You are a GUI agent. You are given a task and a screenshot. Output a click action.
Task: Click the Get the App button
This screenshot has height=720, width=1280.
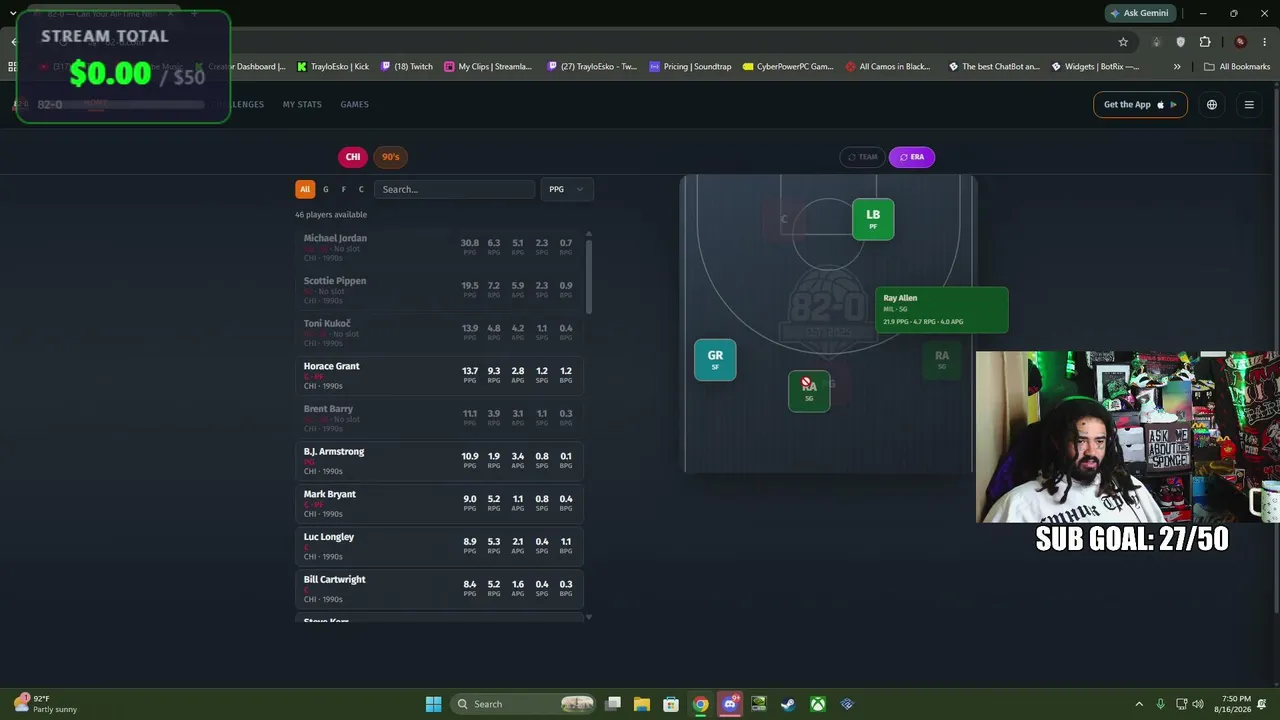(x=1140, y=105)
